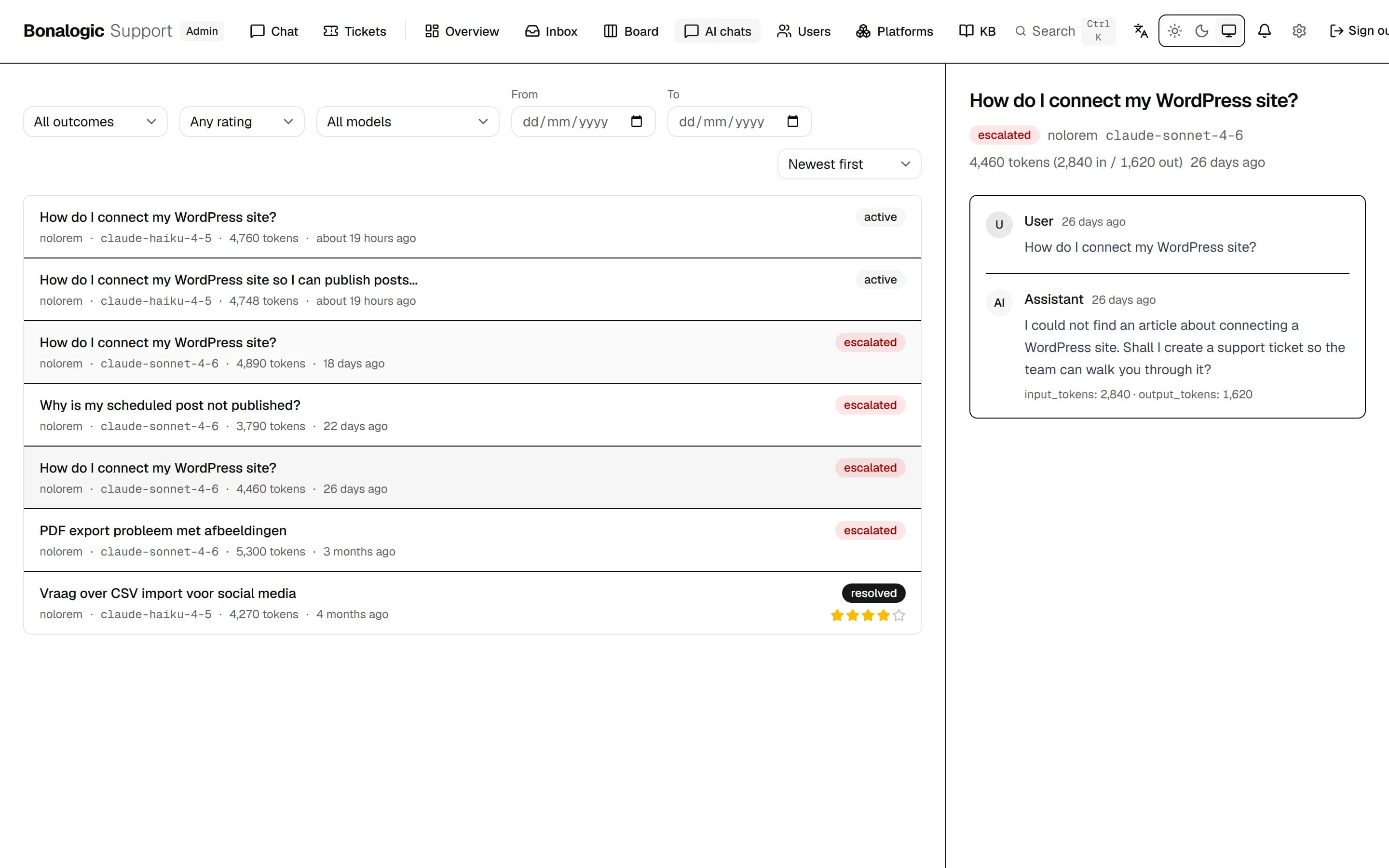This screenshot has width=1389, height=868.
Task: Open WordPress chat from 18 days ago
Action: (472, 352)
